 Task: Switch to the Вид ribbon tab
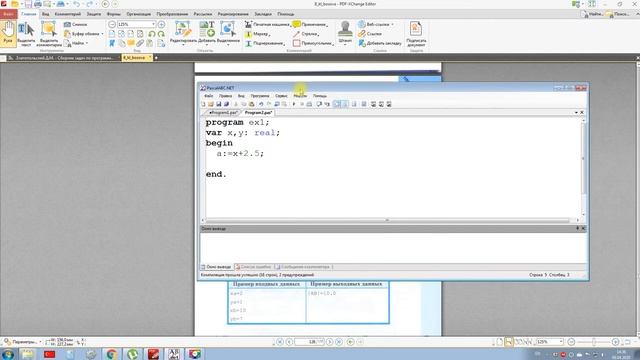[x=45, y=14]
